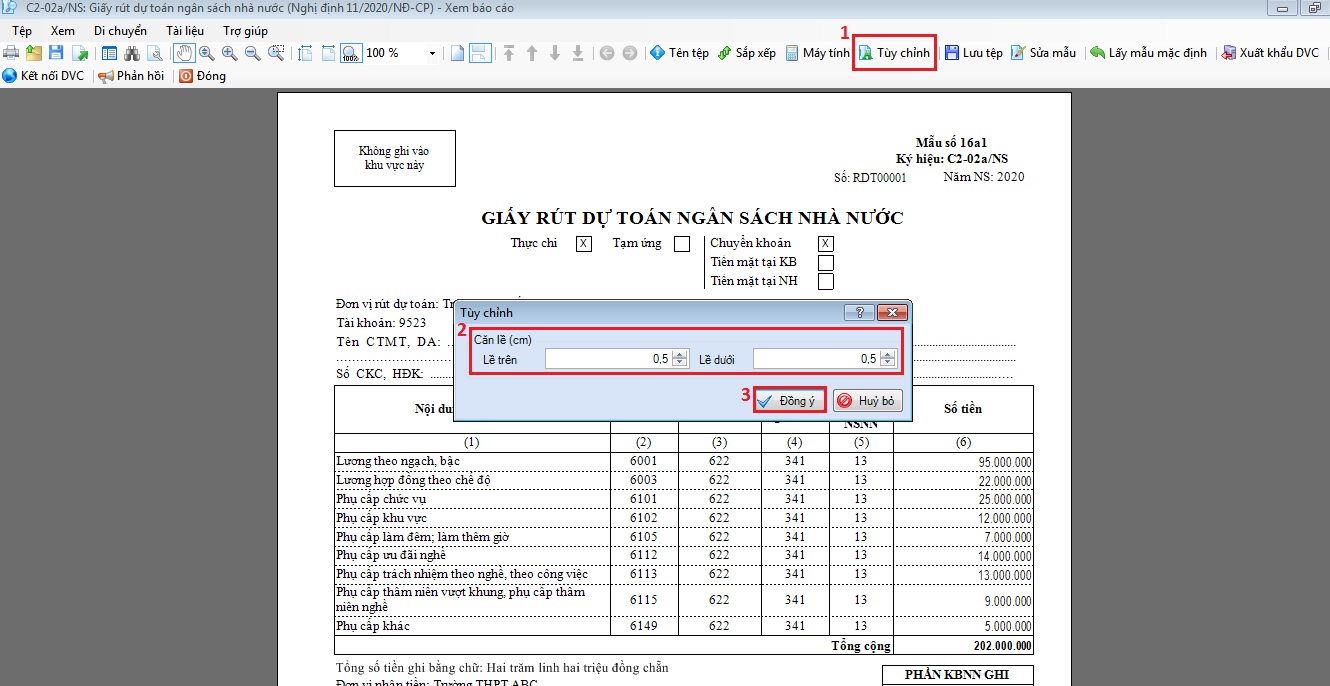This screenshot has height=686, width=1330.
Task: Decrease Lề dưới with down spinner arrow
Action: pyautogui.click(x=888, y=363)
